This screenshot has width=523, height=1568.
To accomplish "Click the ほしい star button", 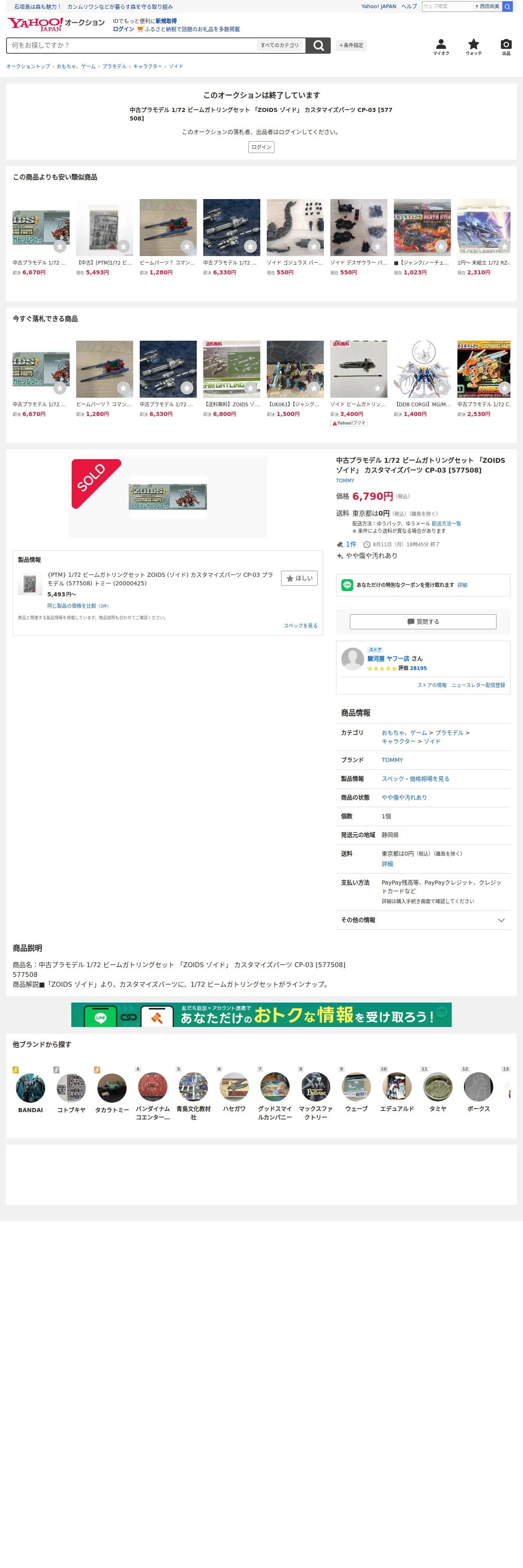I will (x=299, y=578).
